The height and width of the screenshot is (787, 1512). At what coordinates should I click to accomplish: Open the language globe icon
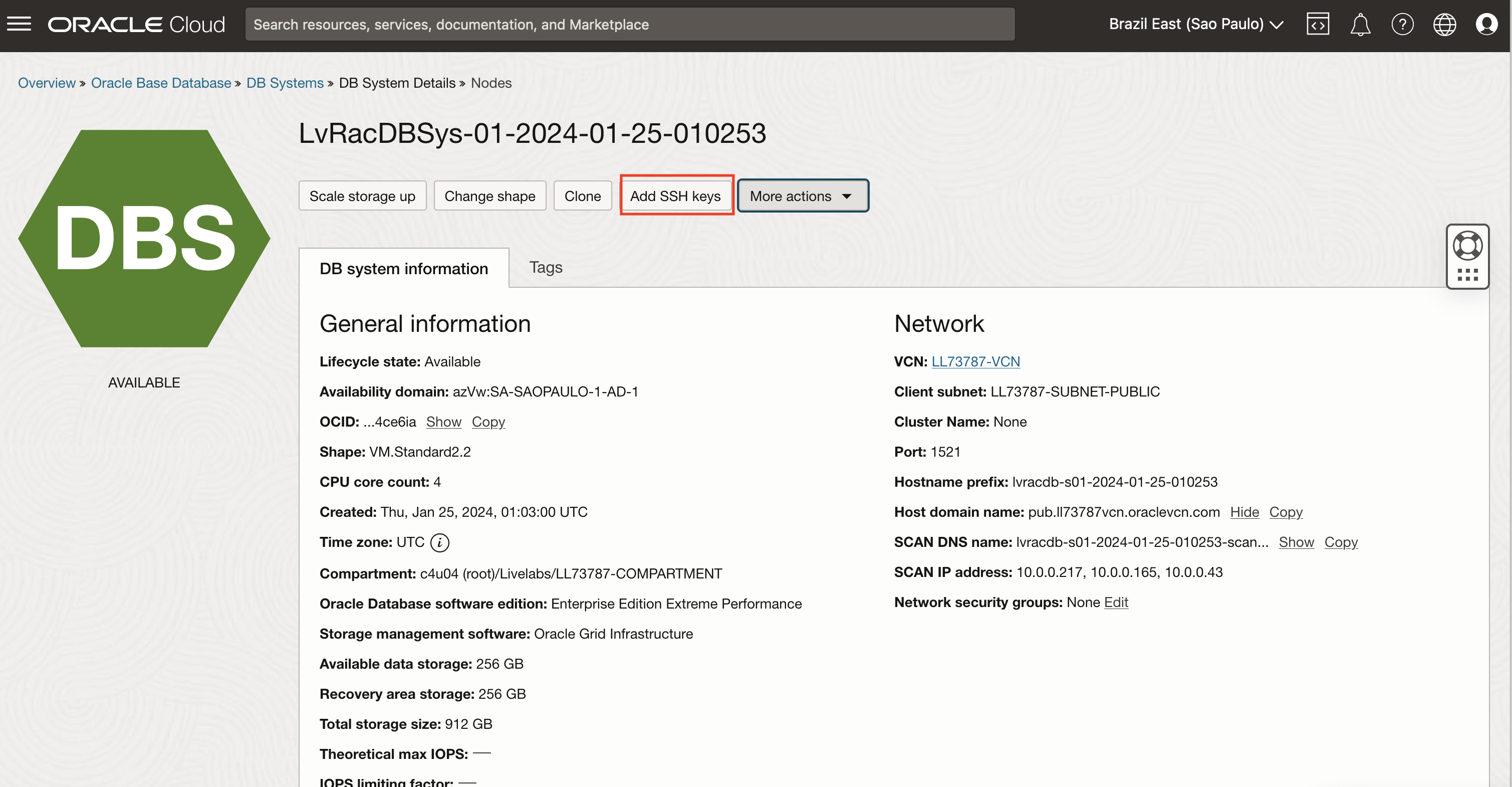tap(1444, 25)
